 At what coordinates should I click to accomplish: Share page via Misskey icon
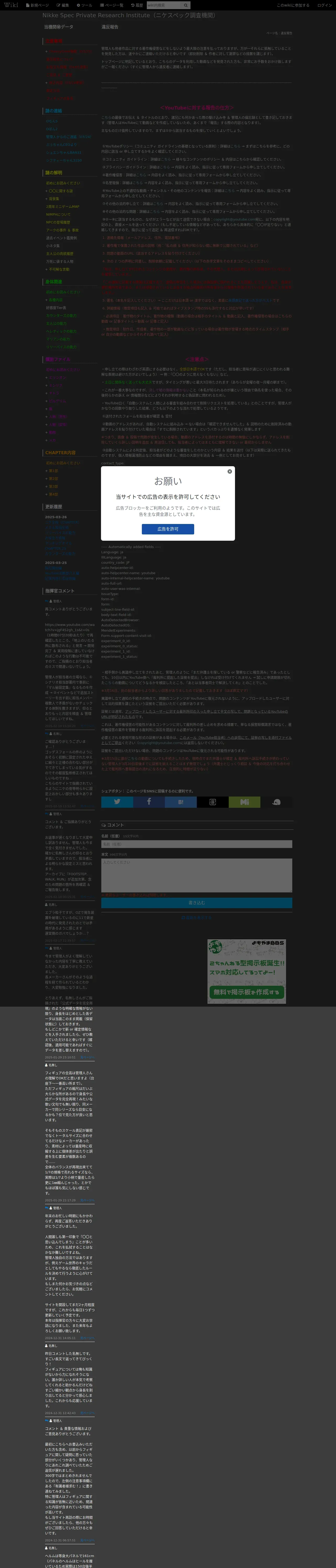pos(244,802)
